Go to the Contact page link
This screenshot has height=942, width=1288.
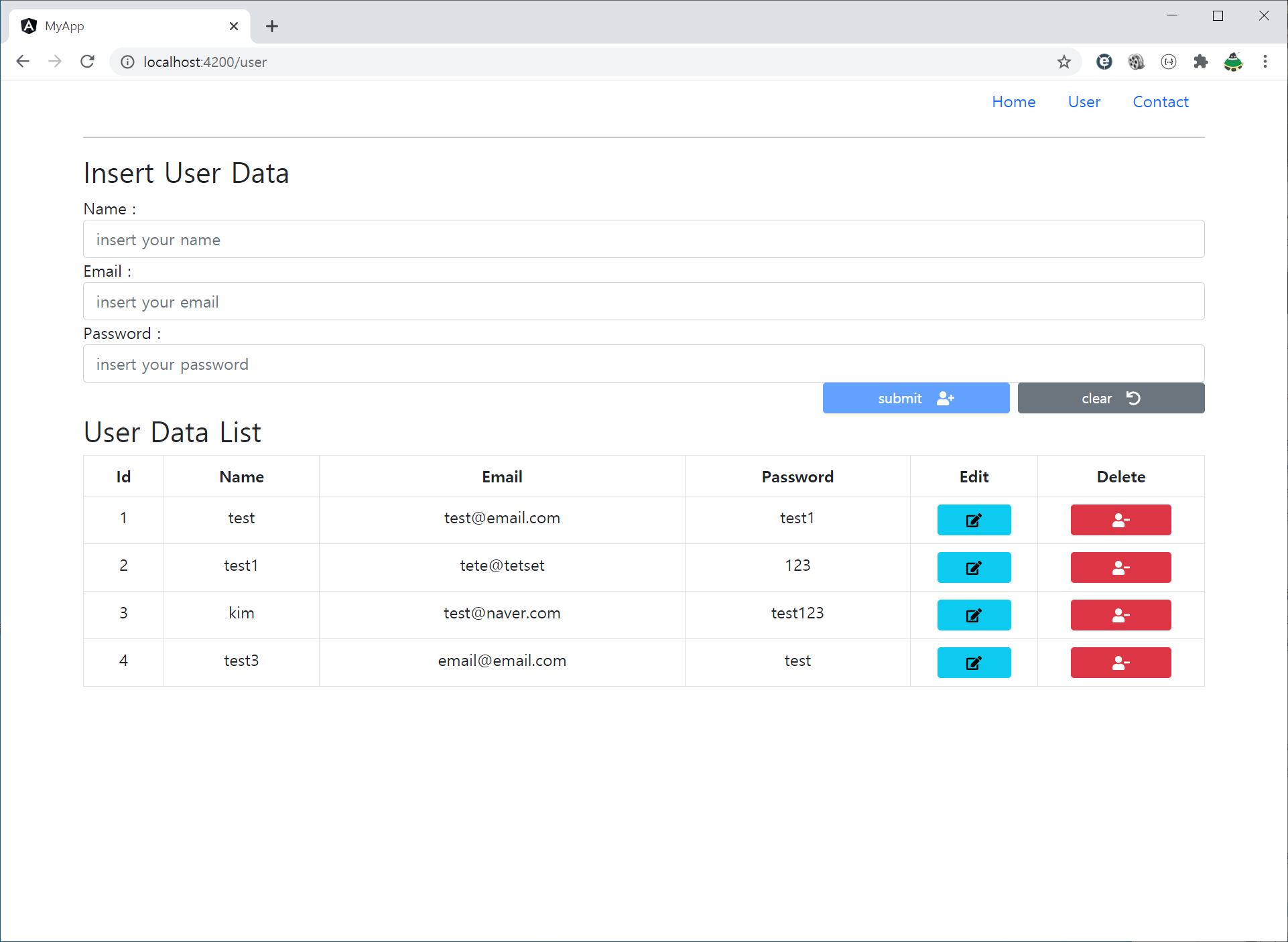(x=1160, y=102)
